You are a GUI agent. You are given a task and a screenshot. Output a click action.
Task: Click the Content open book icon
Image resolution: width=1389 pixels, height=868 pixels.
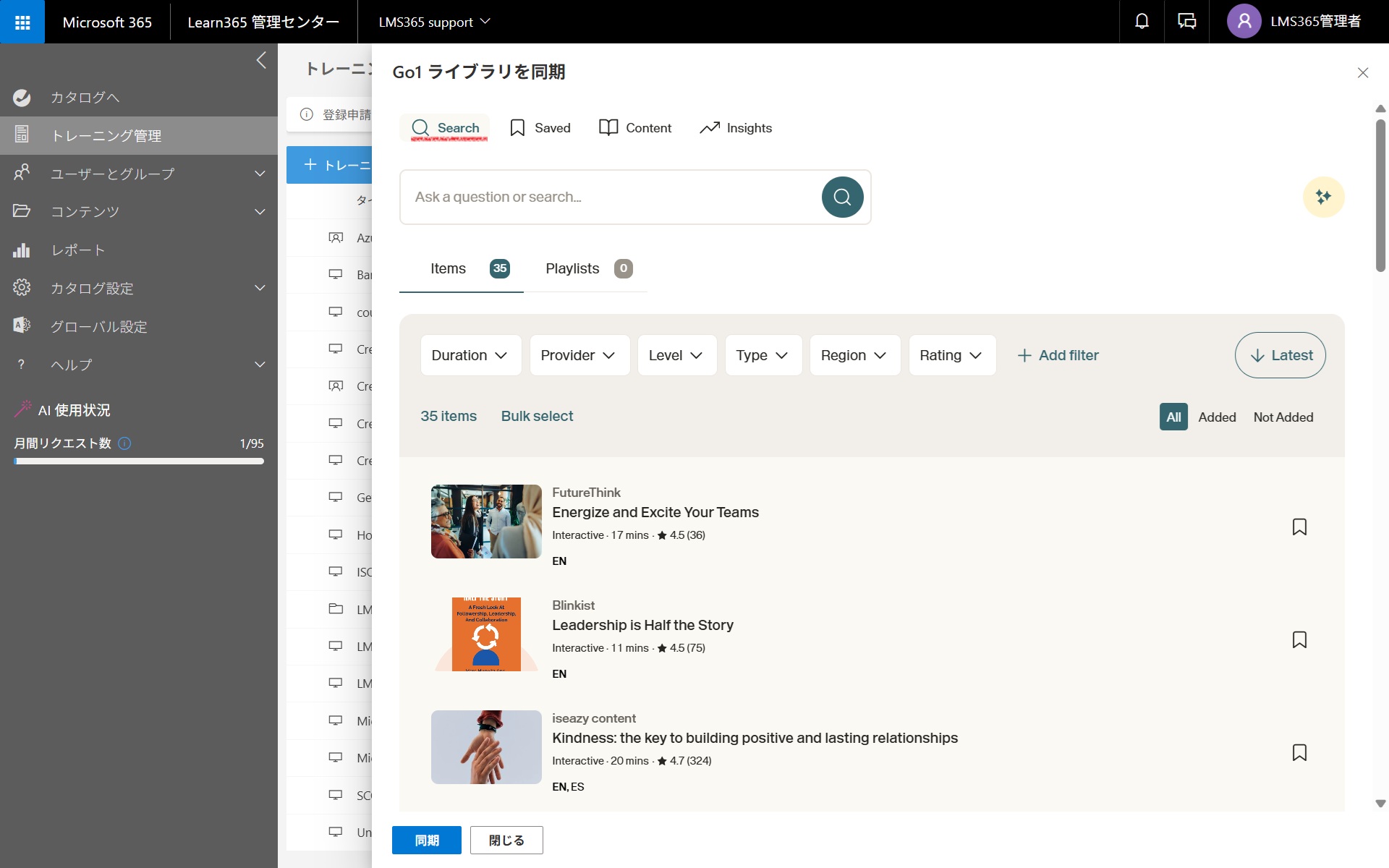coord(608,128)
